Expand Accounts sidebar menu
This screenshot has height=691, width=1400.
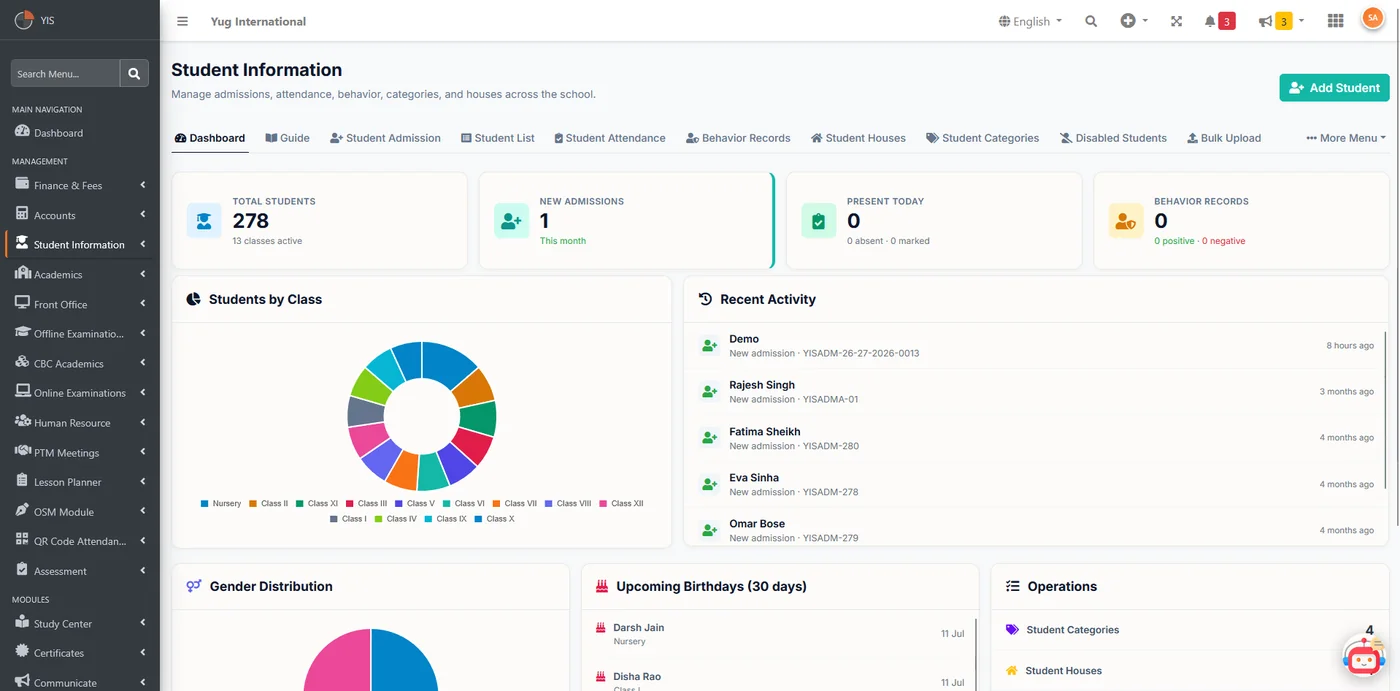click(x=80, y=215)
